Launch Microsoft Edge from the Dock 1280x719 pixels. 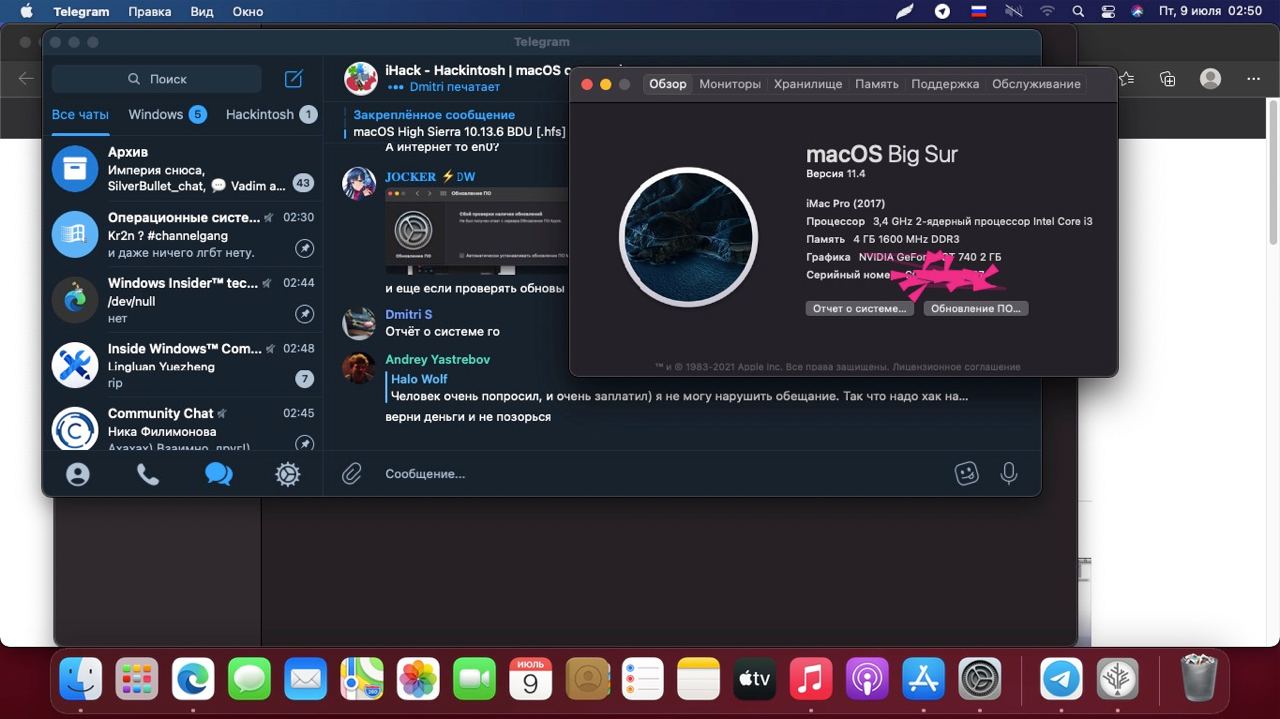pos(193,679)
